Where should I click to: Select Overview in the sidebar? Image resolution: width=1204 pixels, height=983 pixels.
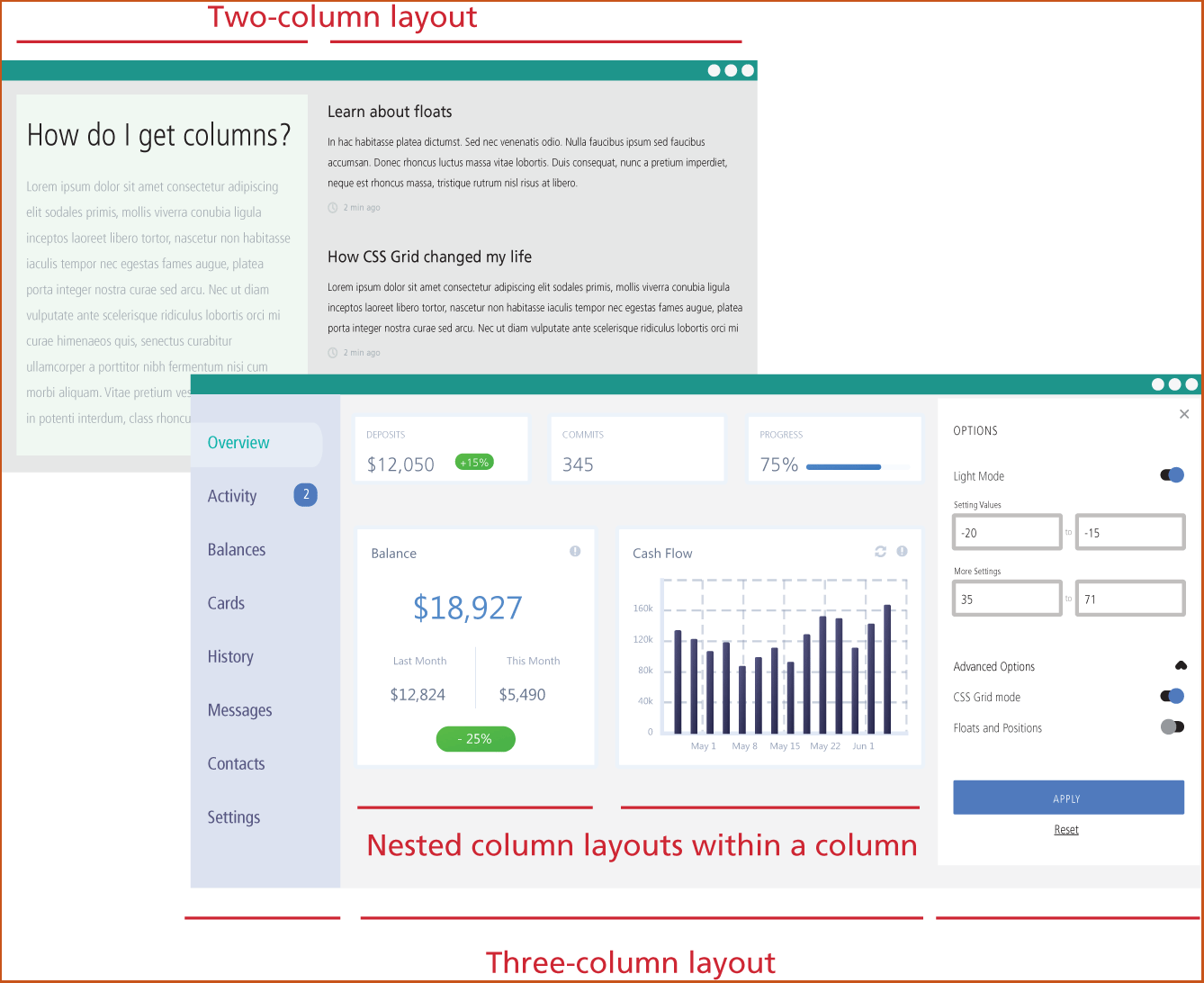pyautogui.click(x=238, y=443)
